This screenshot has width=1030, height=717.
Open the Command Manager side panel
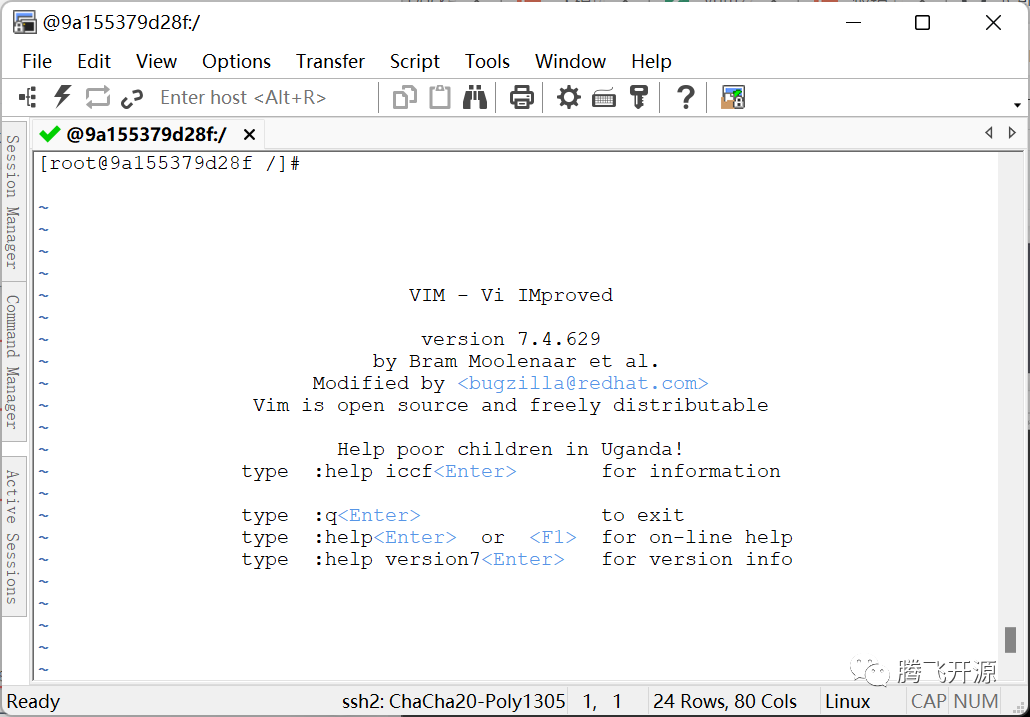coord(13,362)
